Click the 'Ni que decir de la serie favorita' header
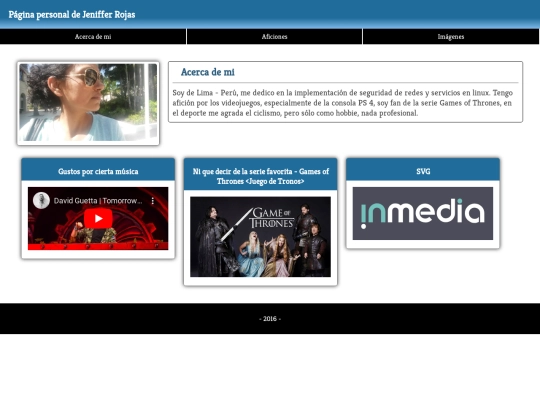Viewport: 540px width, 405px height. tap(260, 174)
